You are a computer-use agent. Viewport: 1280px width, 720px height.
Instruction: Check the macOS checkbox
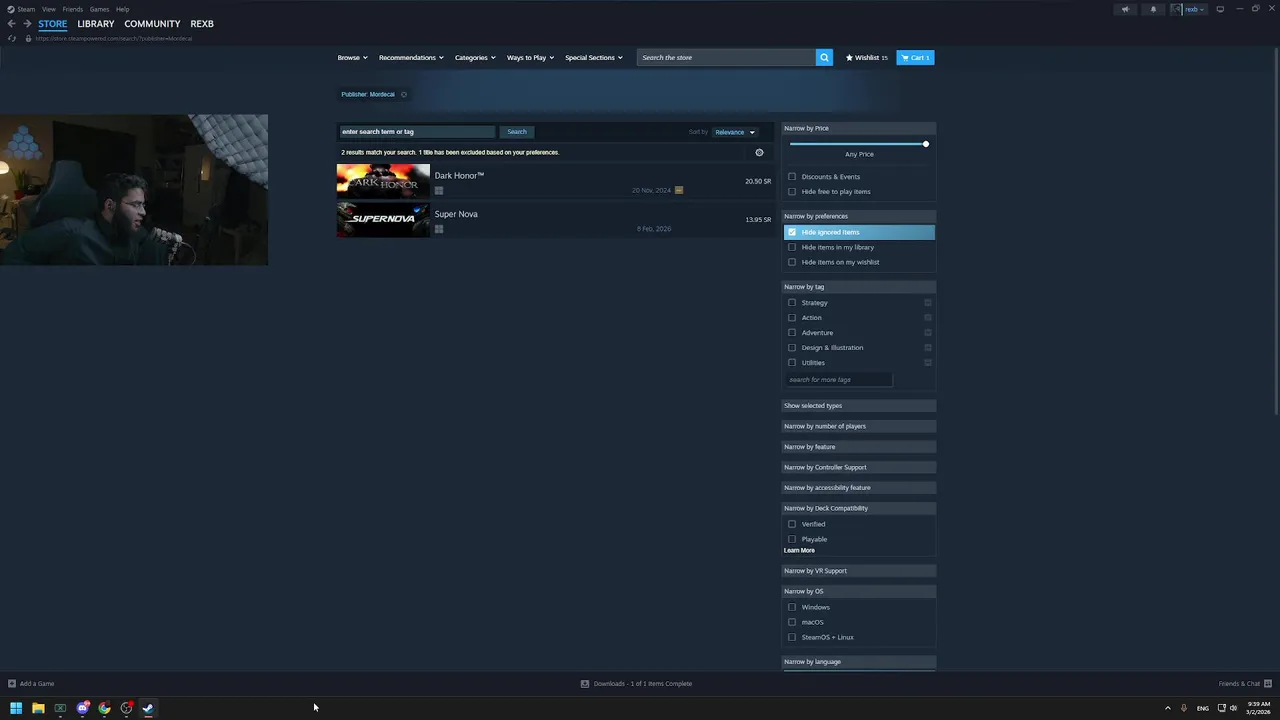click(x=792, y=622)
